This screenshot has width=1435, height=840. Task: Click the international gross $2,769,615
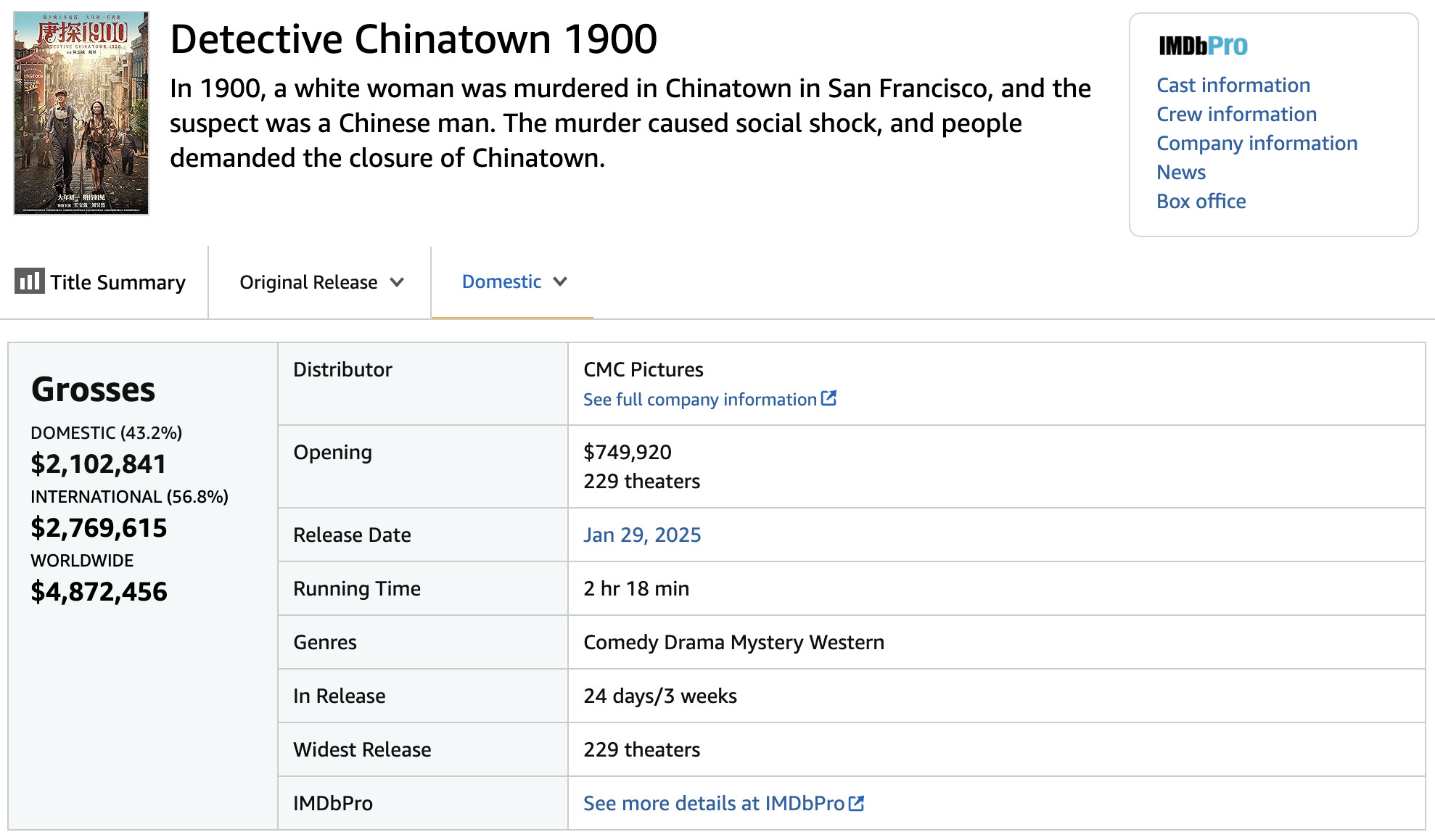click(x=99, y=527)
